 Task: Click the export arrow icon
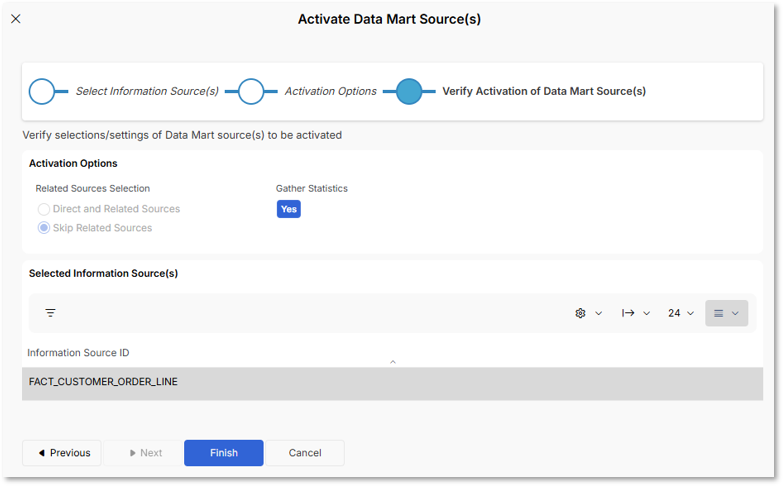(x=628, y=313)
